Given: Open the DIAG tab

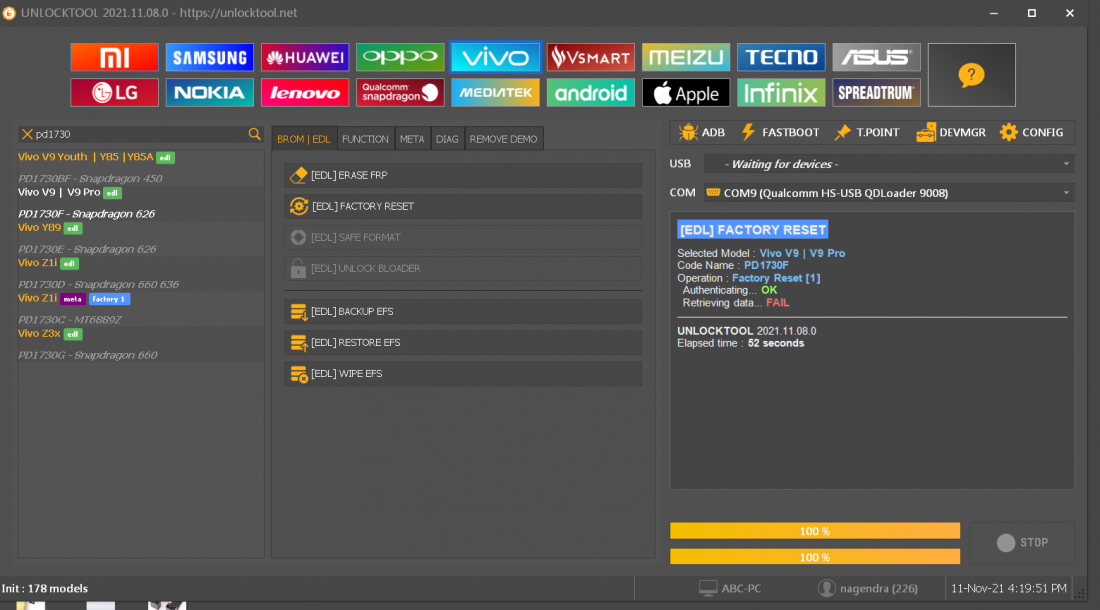Looking at the screenshot, I should [447, 139].
